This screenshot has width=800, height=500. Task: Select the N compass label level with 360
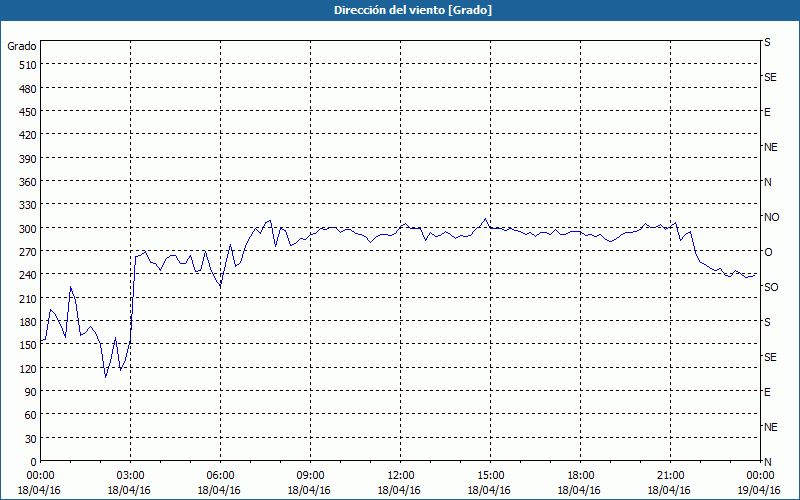[767, 182]
